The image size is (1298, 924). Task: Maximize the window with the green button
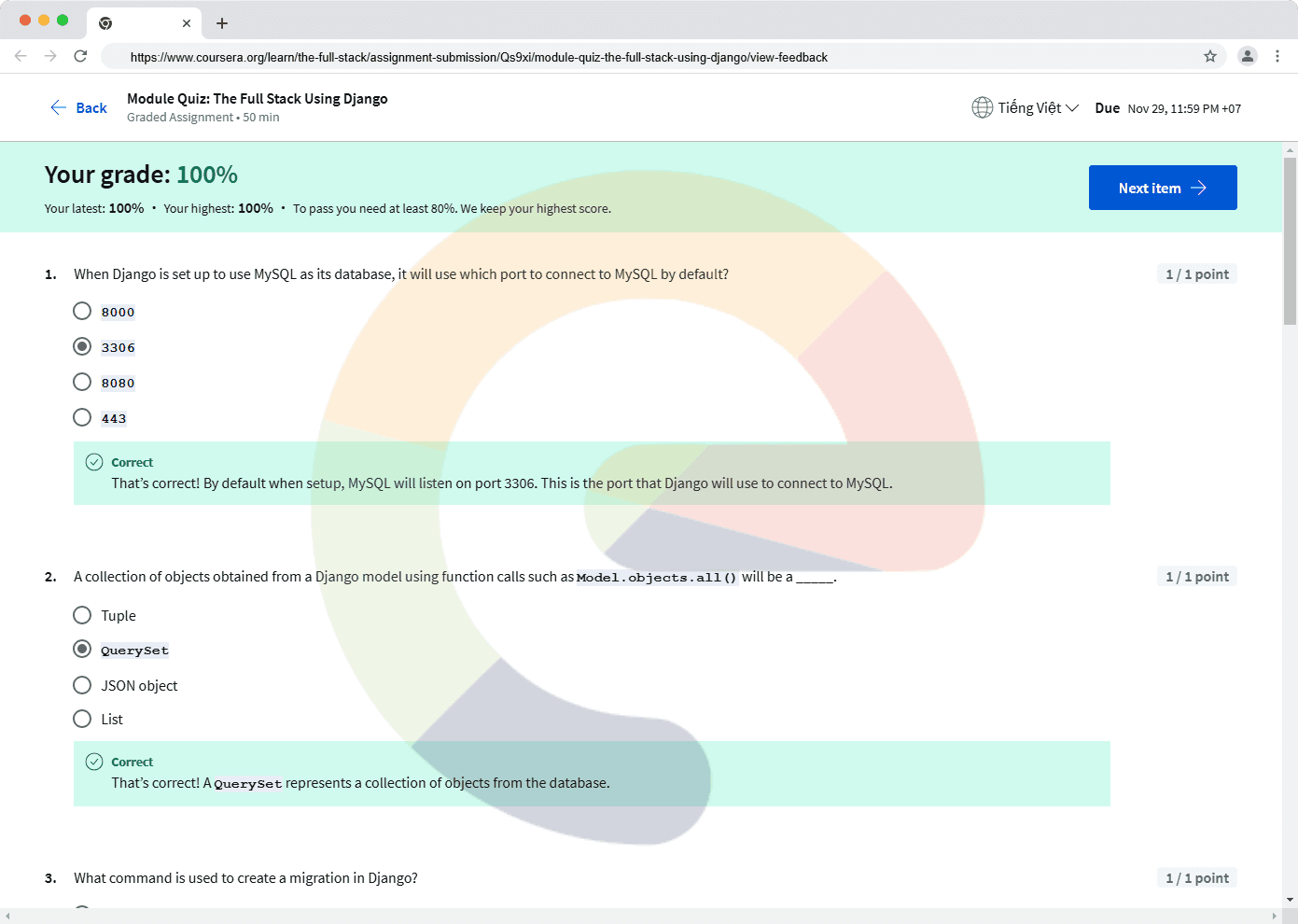coord(63,20)
